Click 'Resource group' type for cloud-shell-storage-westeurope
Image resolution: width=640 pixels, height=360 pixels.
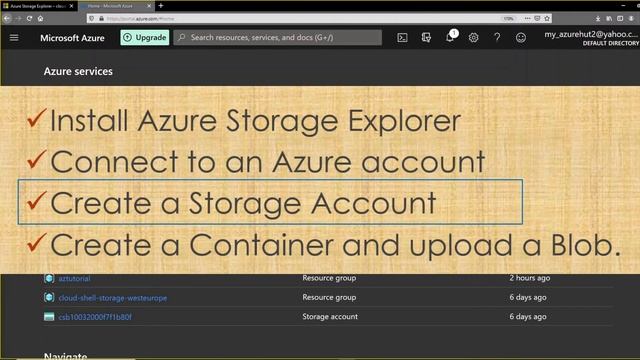pyautogui.click(x=329, y=297)
